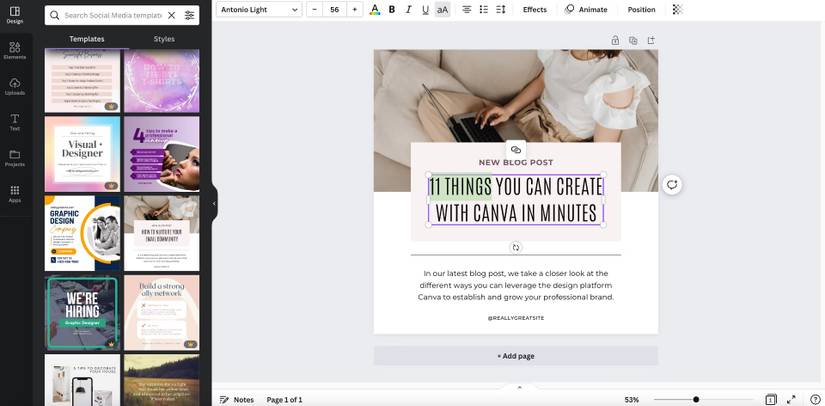Click the NEW BLOG POST text
The width and height of the screenshot is (825, 406).
click(516, 163)
